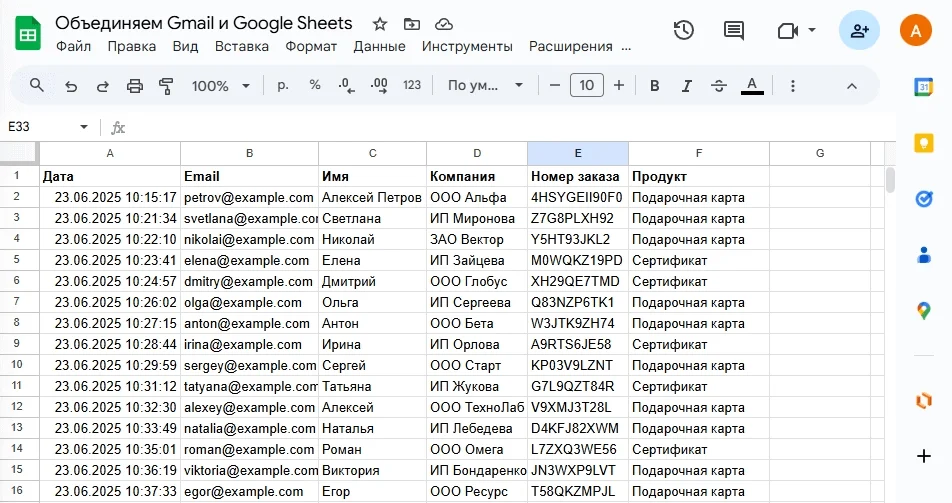This screenshot has height=503, width=952.
Task: Expand the Name Box dropdown arrow
Action: pos(84,127)
